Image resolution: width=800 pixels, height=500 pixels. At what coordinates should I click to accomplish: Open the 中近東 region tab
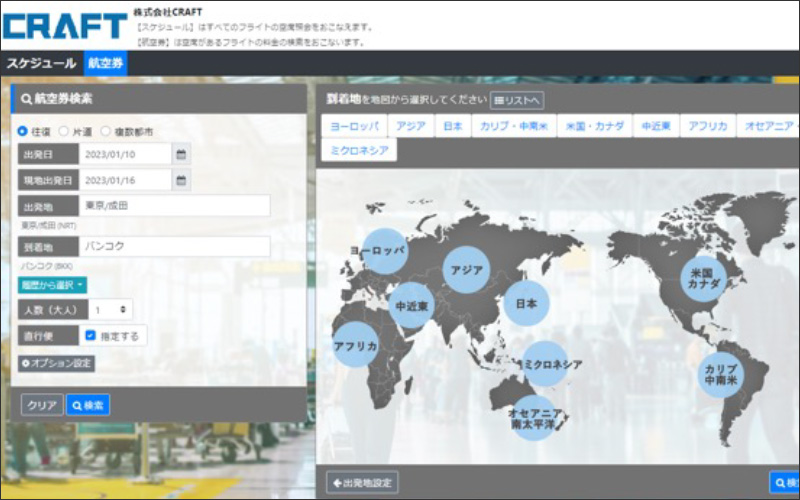pyautogui.click(x=656, y=126)
